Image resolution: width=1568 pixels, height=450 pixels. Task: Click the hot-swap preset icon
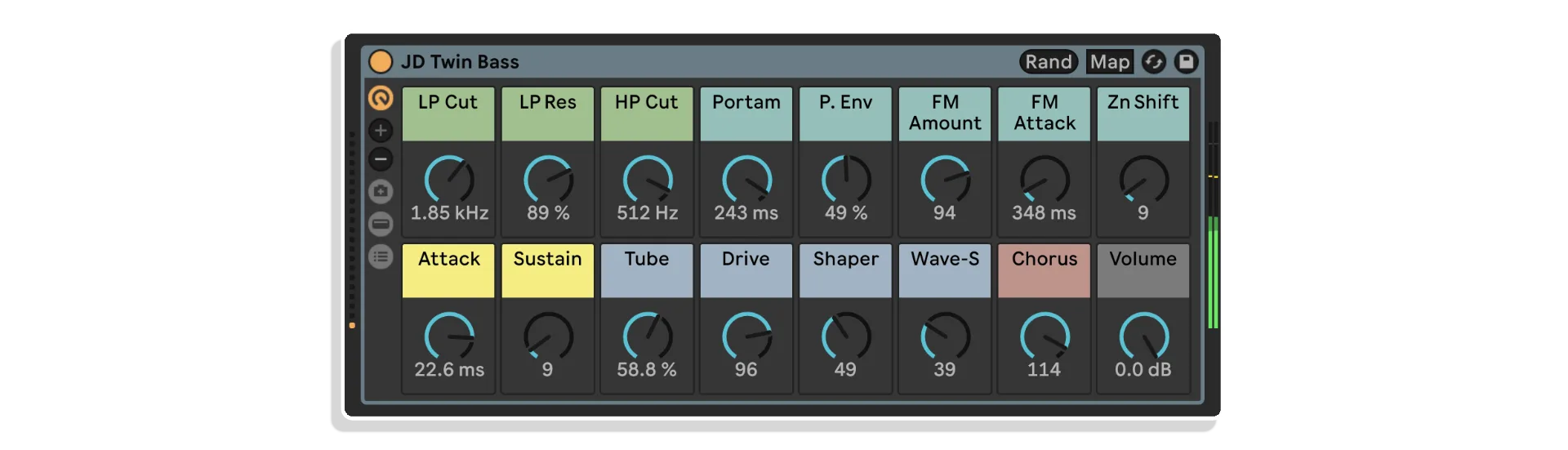1154,62
